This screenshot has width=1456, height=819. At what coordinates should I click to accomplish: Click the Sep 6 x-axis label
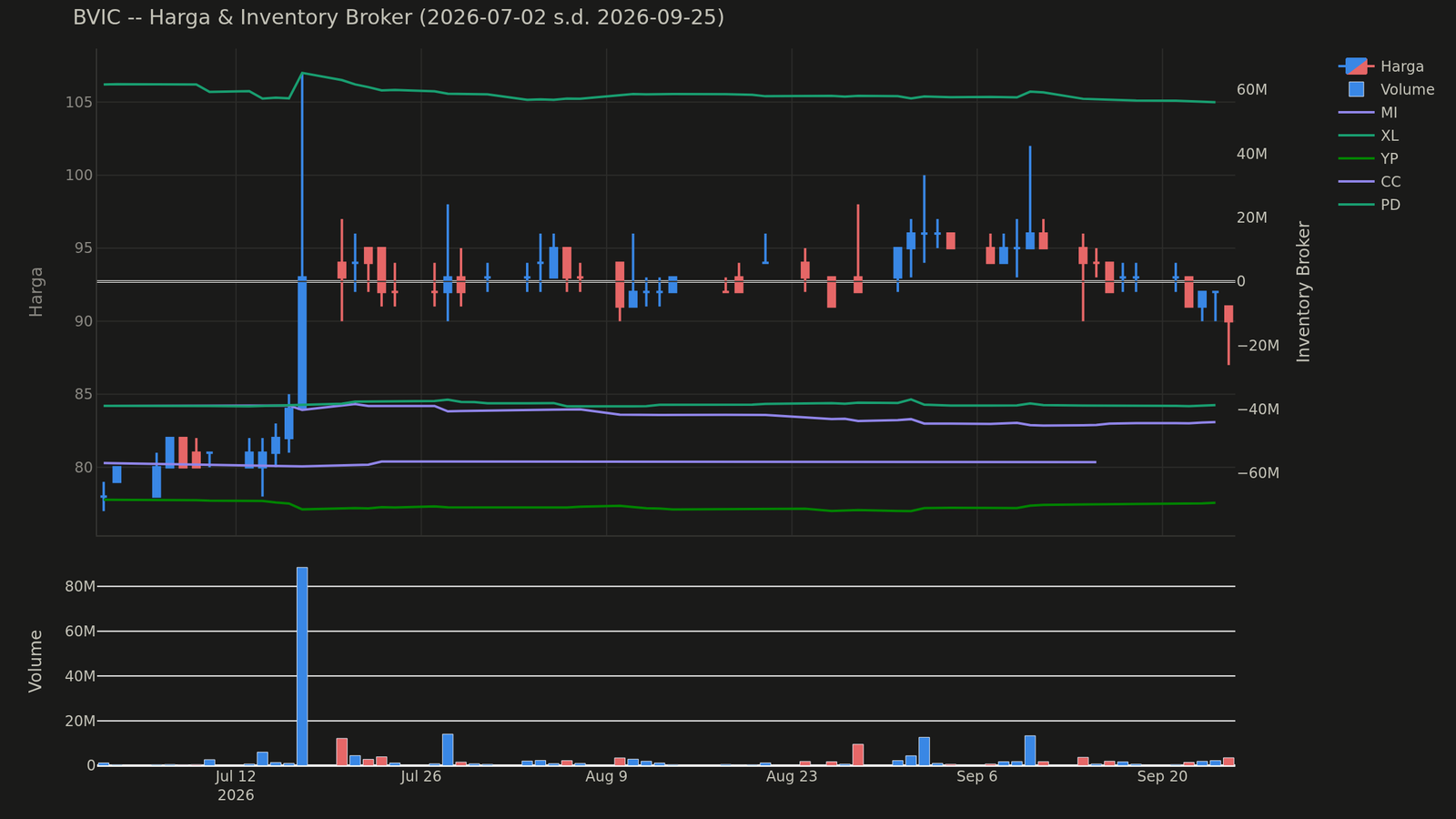977,776
